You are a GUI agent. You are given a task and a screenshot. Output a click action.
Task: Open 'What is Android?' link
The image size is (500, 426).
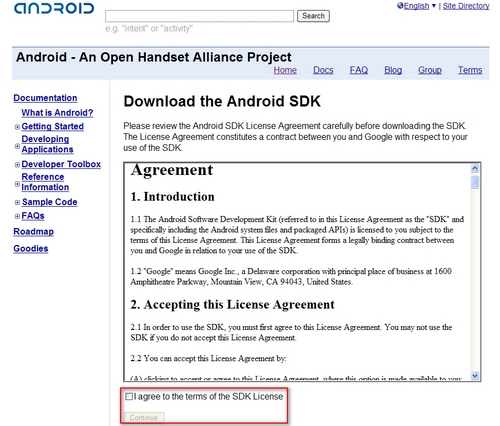[57, 113]
